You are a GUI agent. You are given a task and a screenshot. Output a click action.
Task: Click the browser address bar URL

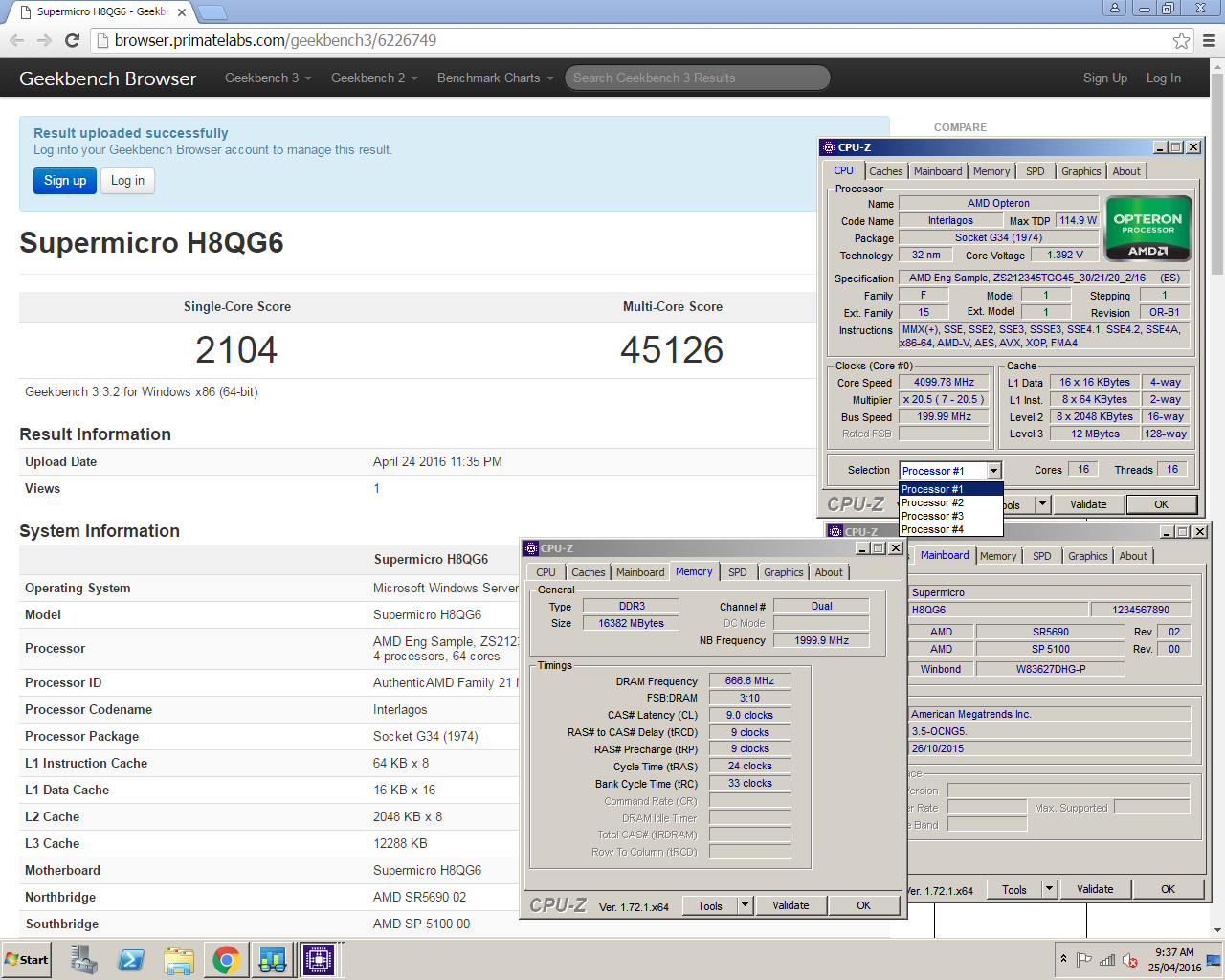[x=276, y=40]
